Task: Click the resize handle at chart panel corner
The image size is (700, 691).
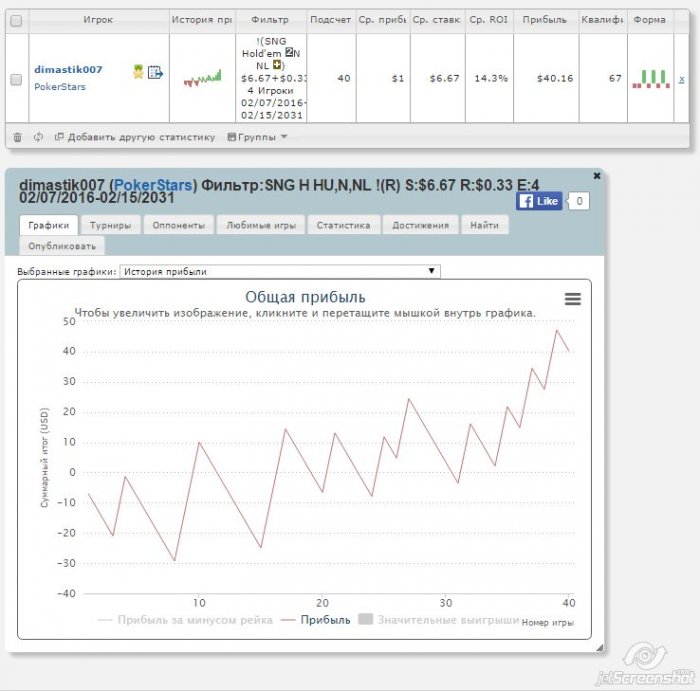Action: click(599, 648)
